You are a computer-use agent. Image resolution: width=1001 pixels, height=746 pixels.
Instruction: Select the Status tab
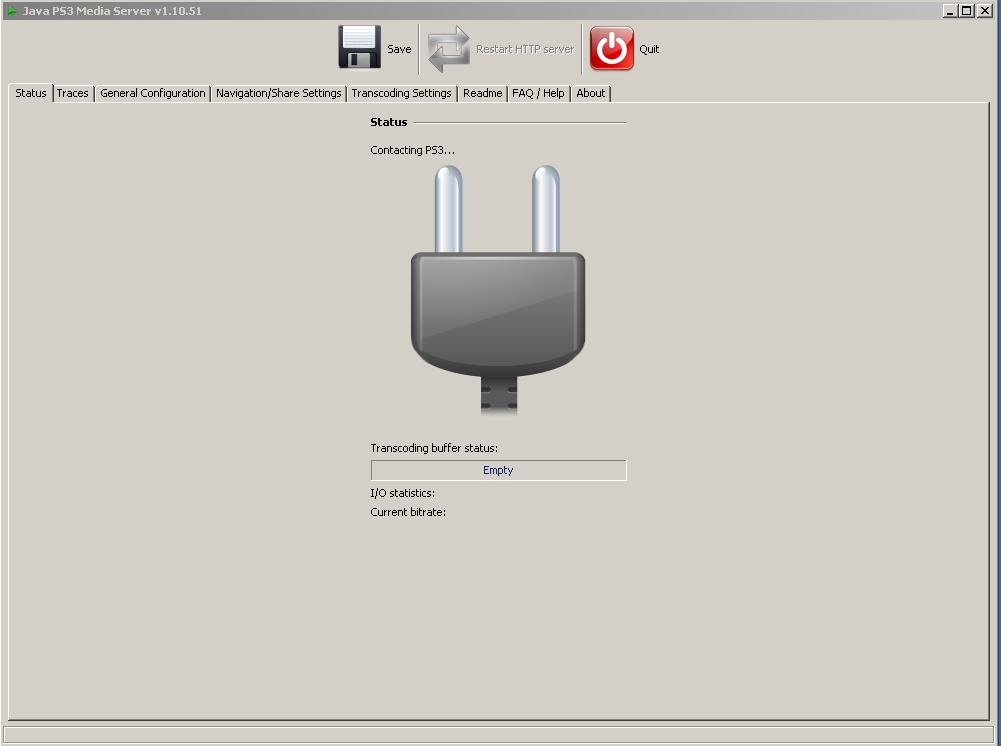(31, 93)
